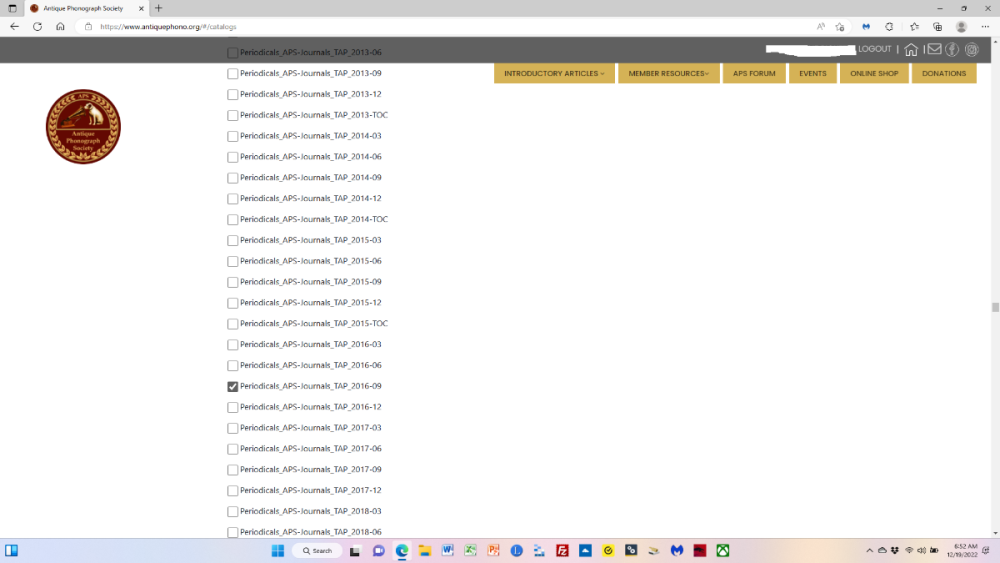The image size is (1000, 563).
Task: Open the Events menu item
Action: coord(812,73)
